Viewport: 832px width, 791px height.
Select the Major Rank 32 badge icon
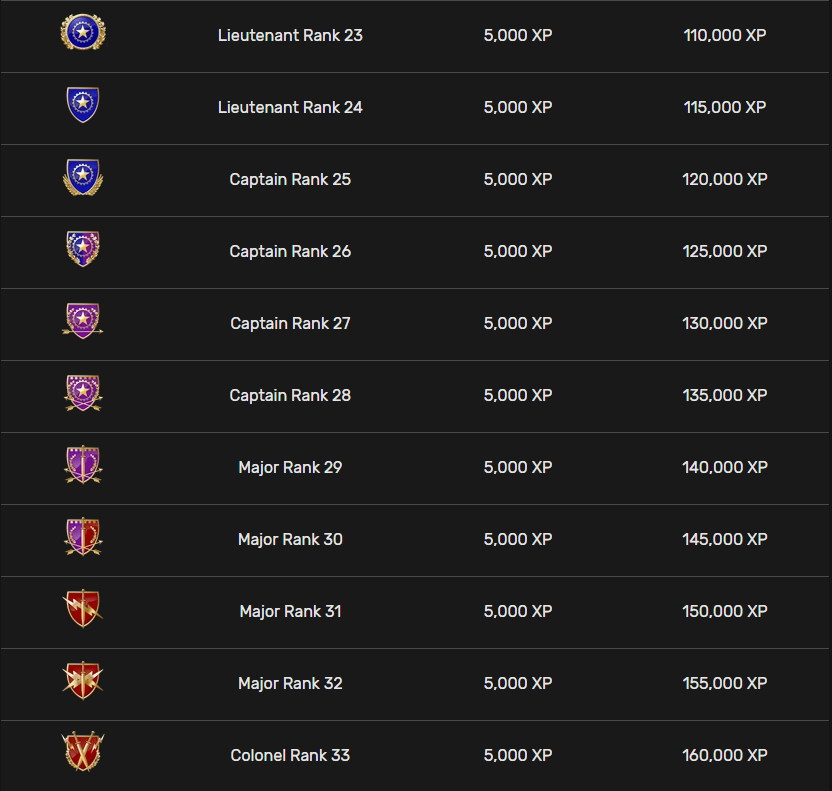(82, 680)
